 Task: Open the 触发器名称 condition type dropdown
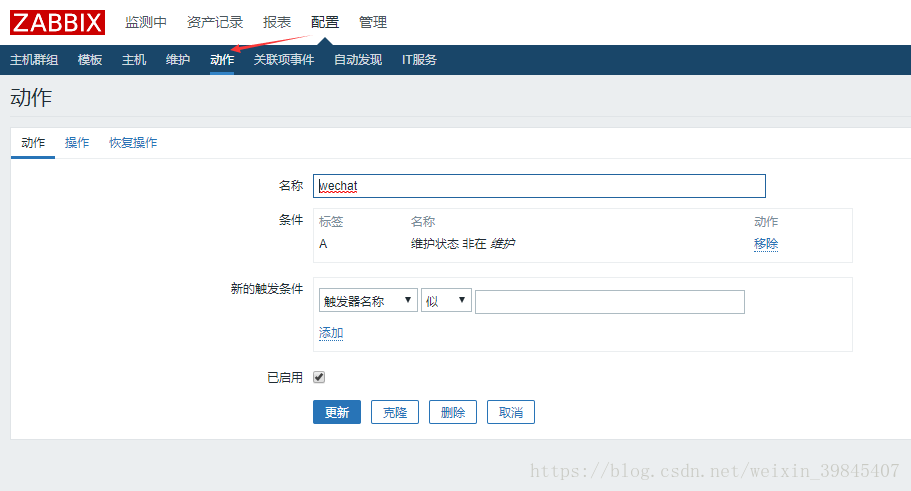point(368,301)
